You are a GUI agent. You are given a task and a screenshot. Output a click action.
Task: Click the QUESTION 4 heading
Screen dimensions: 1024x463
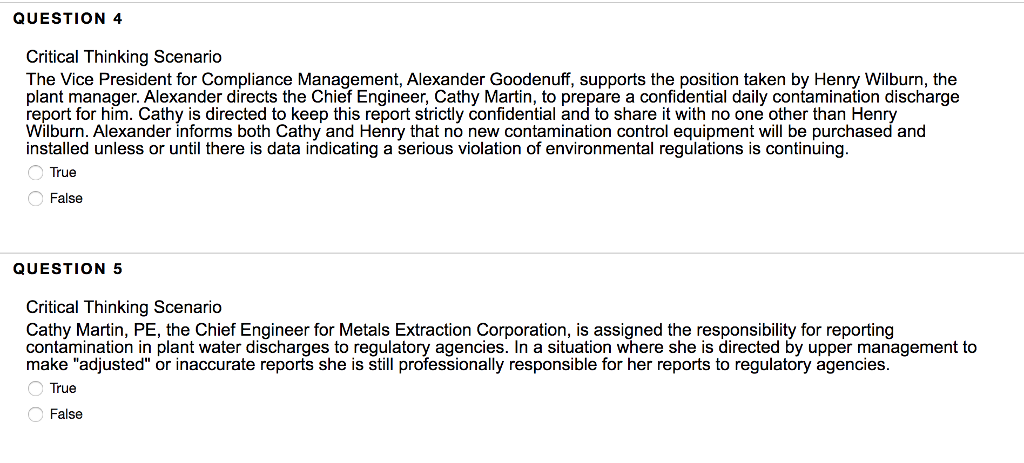(x=67, y=19)
